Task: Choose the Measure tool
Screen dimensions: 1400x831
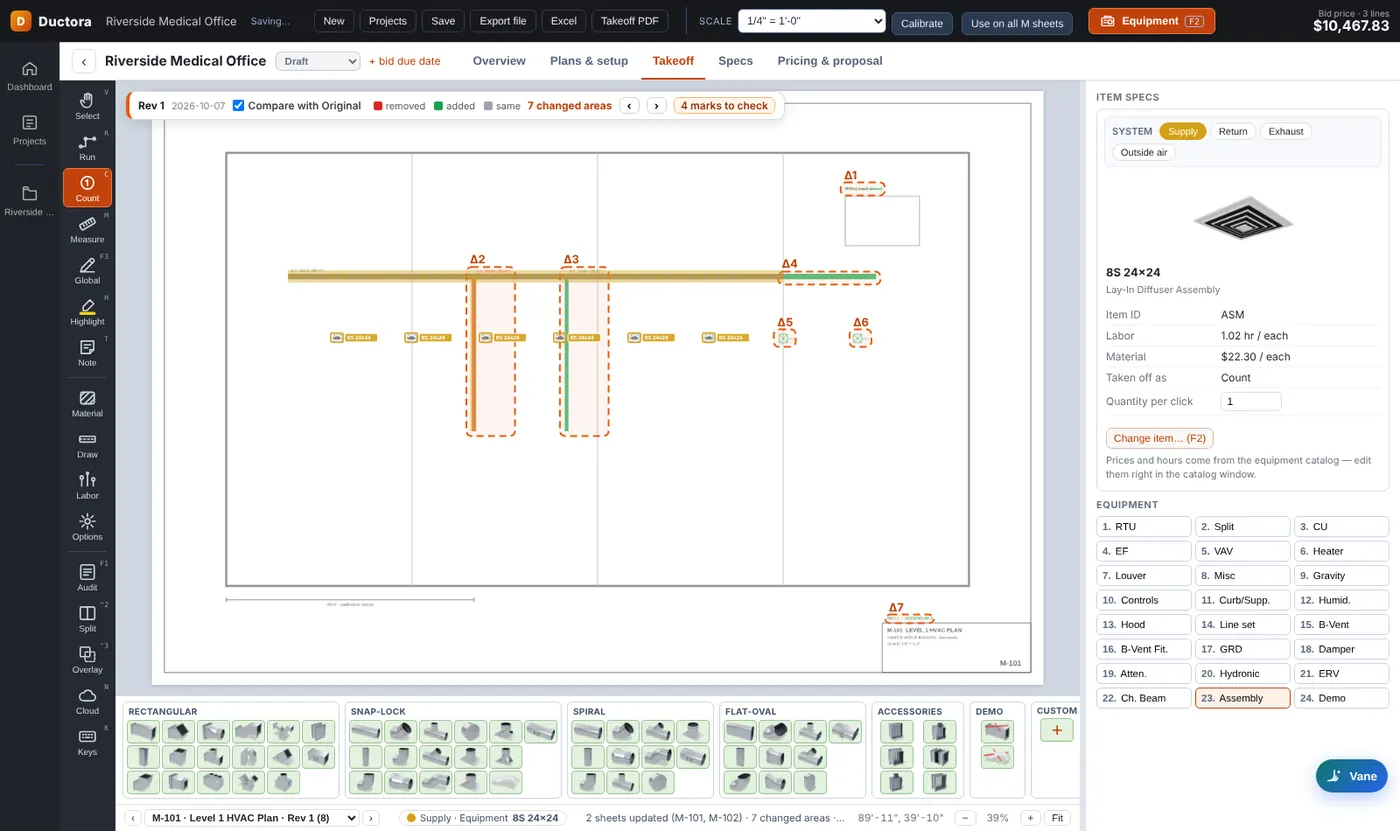Action: tap(87, 229)
